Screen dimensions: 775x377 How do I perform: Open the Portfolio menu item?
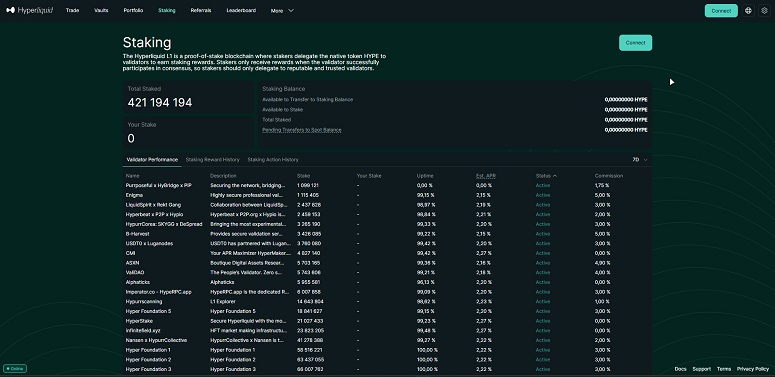(133, 10)
